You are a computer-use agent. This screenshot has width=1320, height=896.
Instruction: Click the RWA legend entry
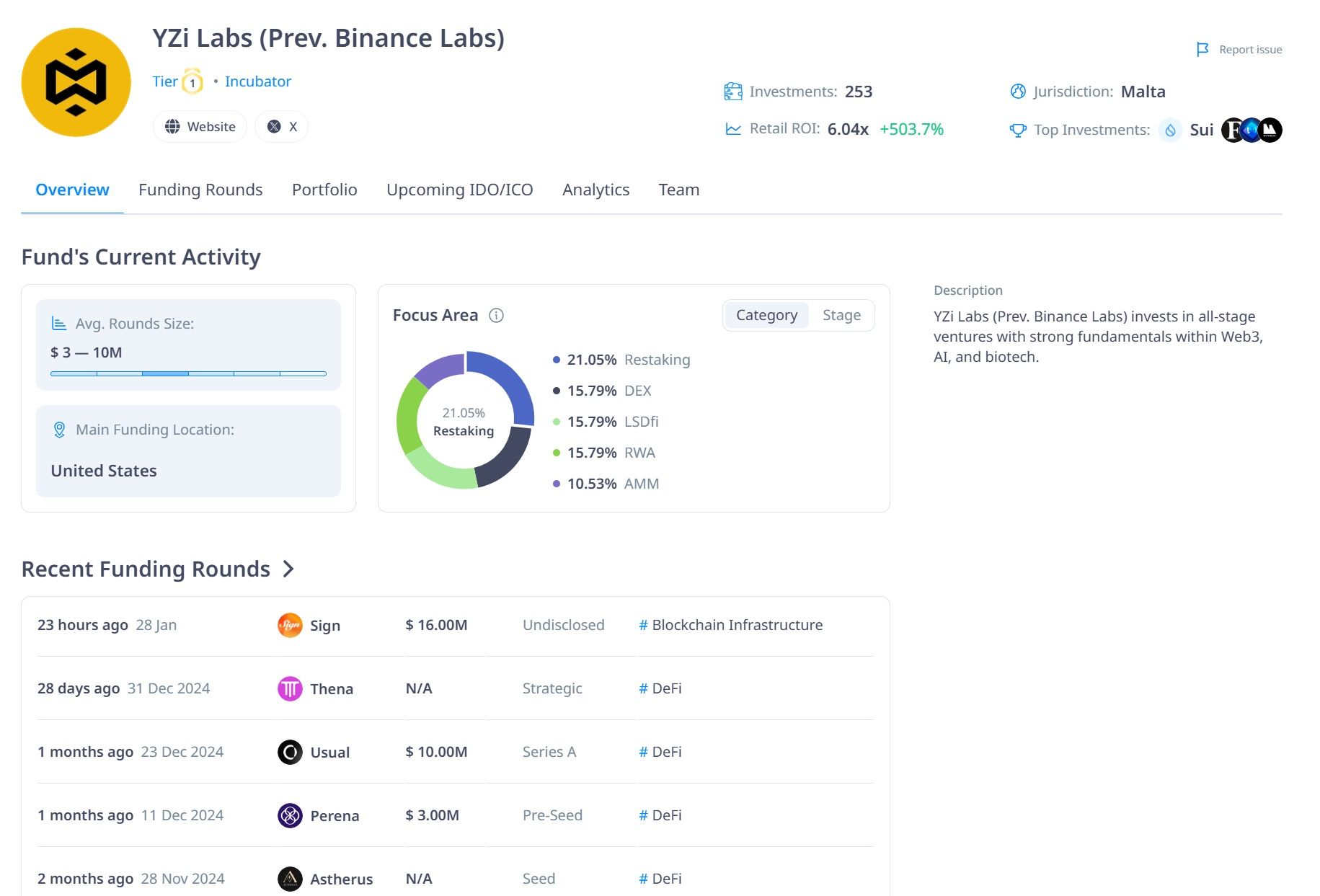[604, 453]
